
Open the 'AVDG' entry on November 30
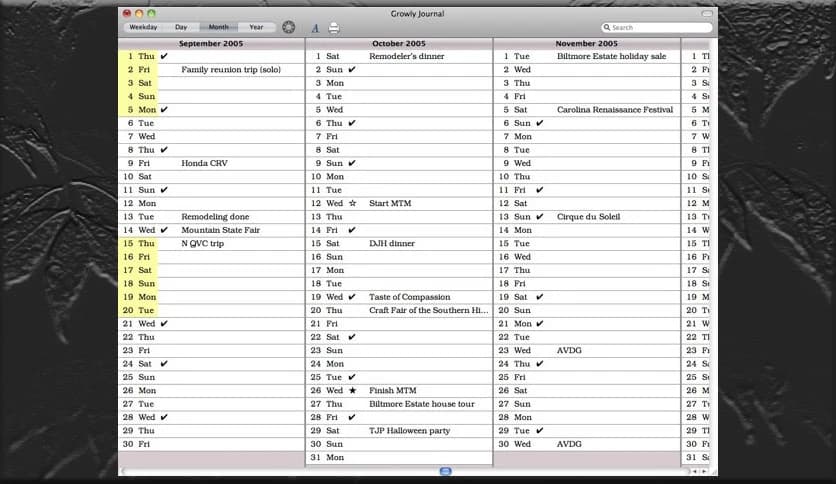tap(569, 443)
